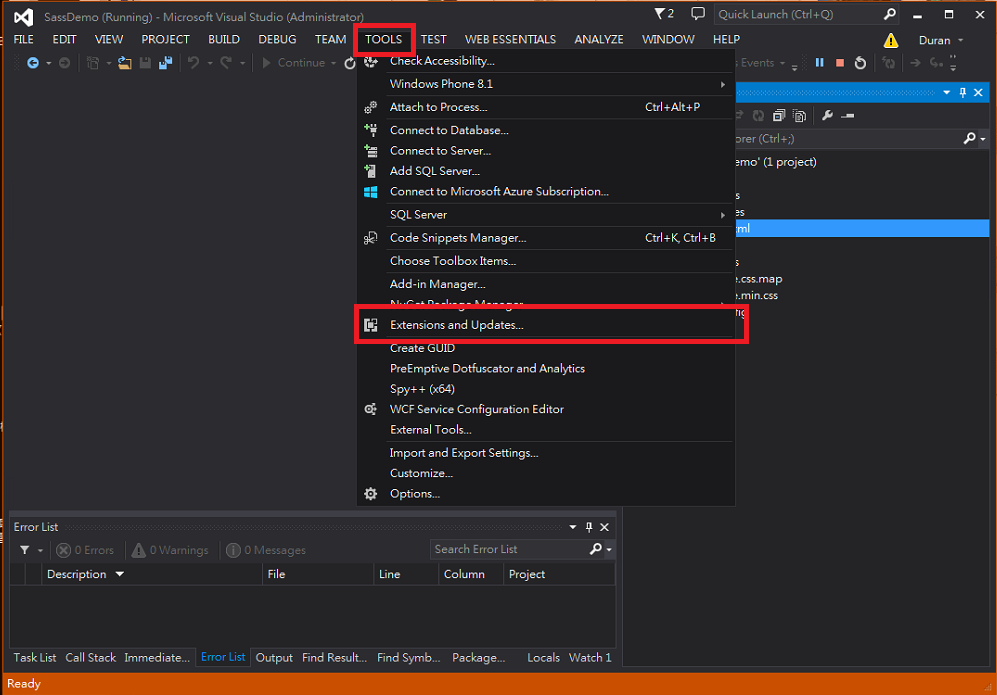Click the Save icon in toolbar
Viewport: 997px width, 695px height.
(x=145, y=62)
